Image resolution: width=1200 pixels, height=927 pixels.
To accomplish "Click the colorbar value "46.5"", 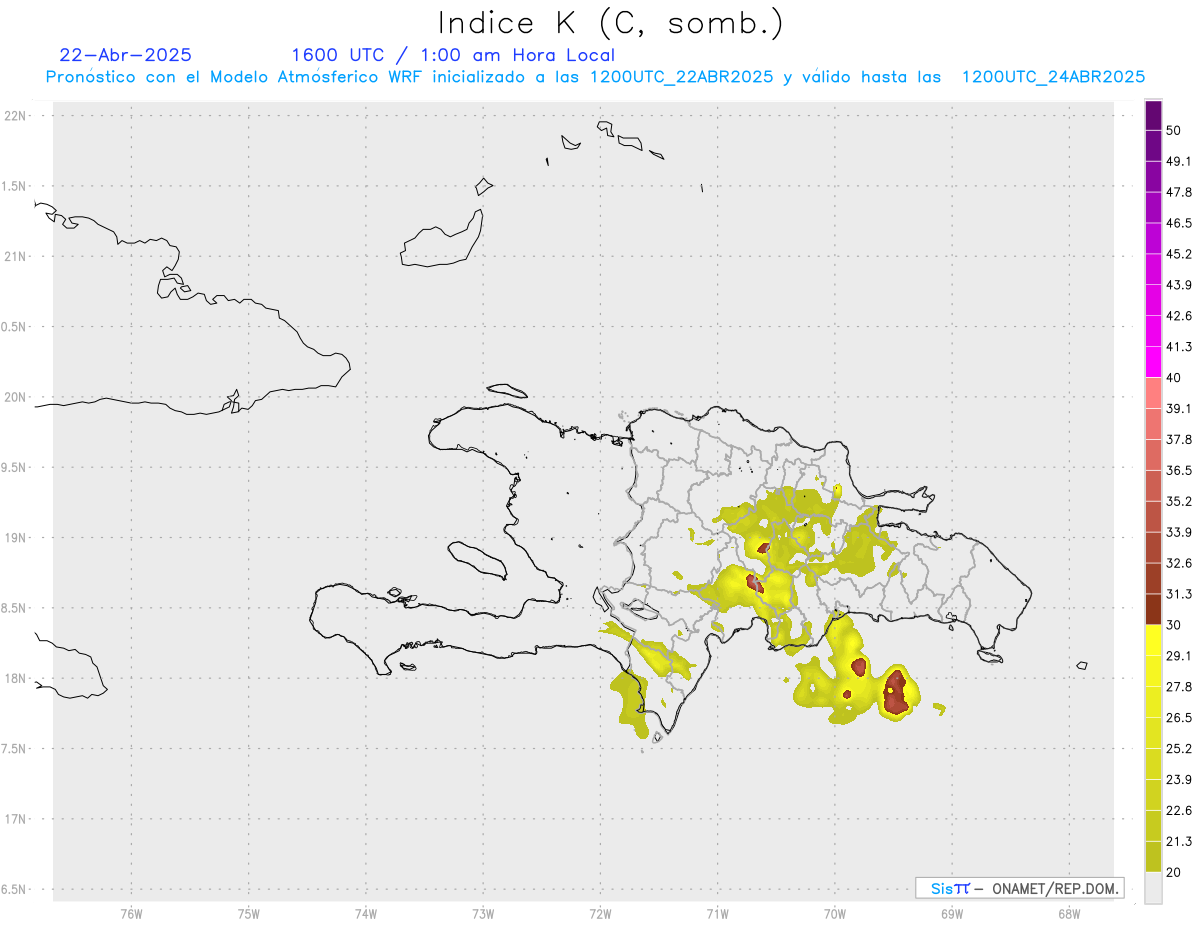I will coord(1179,223).
